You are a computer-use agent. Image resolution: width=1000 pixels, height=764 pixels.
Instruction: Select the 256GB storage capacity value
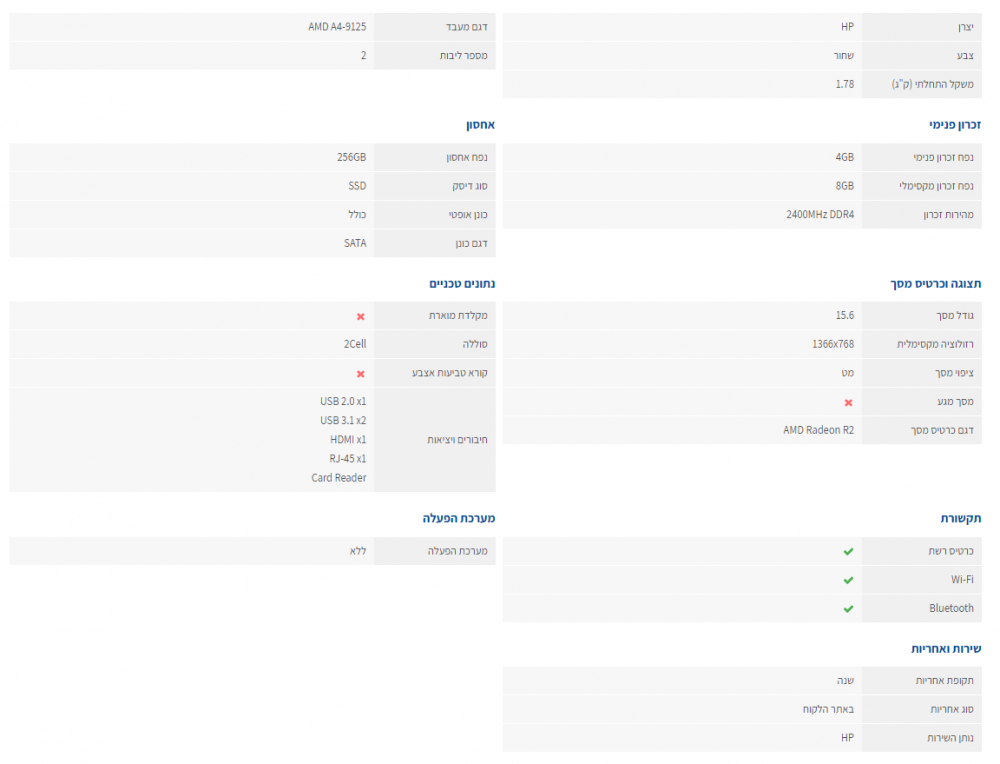tap(351, 157)
